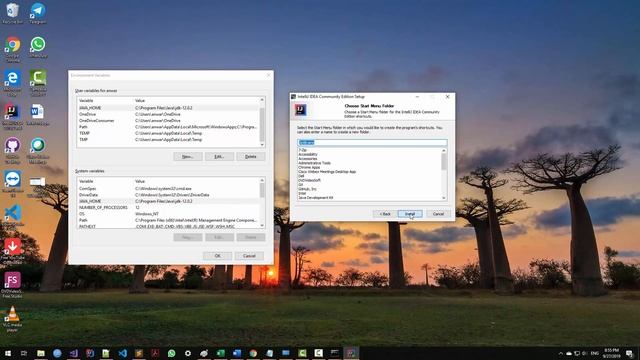Select the TMP user variable row
The height and width of the screenshot is (360, 640).
168,140
